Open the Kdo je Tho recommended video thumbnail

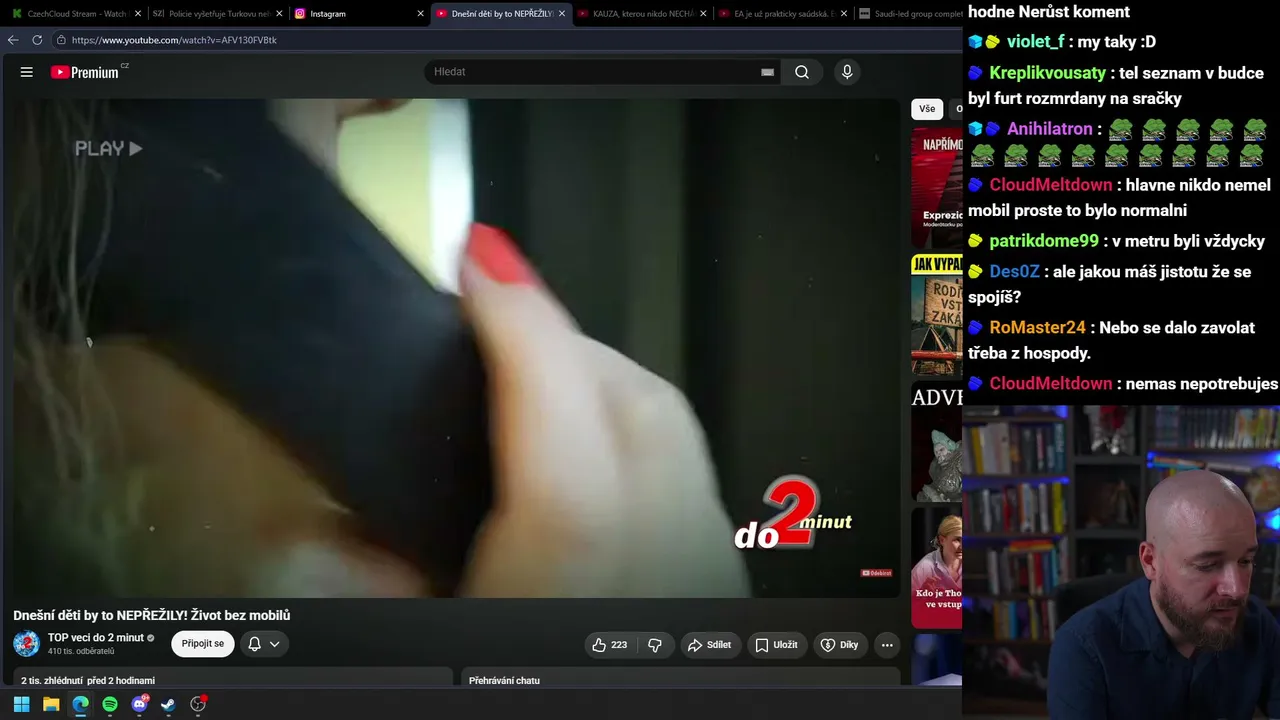(x=937, y=567)
